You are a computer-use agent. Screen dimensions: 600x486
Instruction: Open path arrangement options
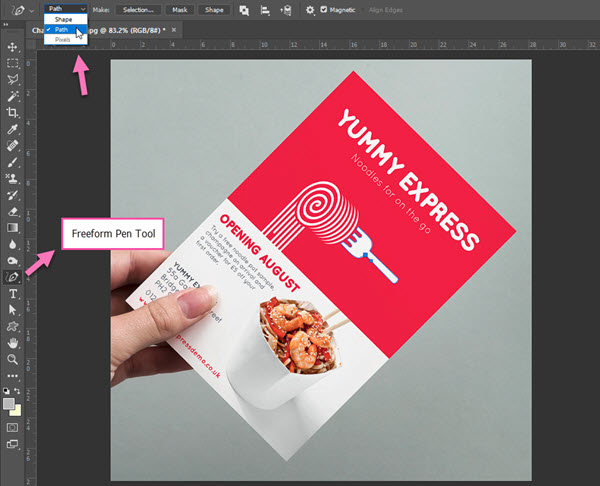point(285,10)
